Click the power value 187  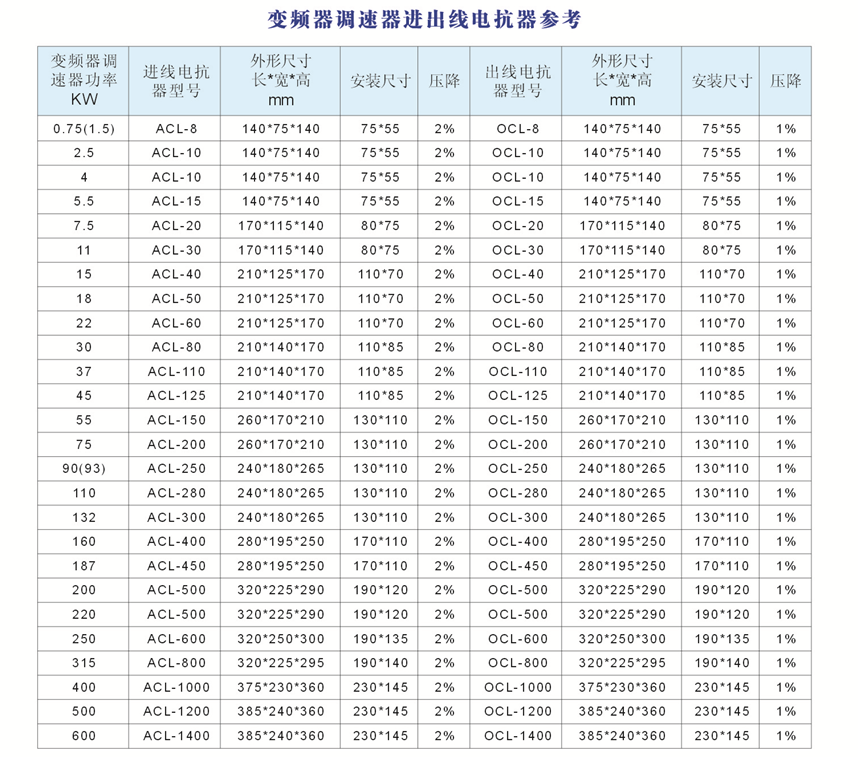84,566
